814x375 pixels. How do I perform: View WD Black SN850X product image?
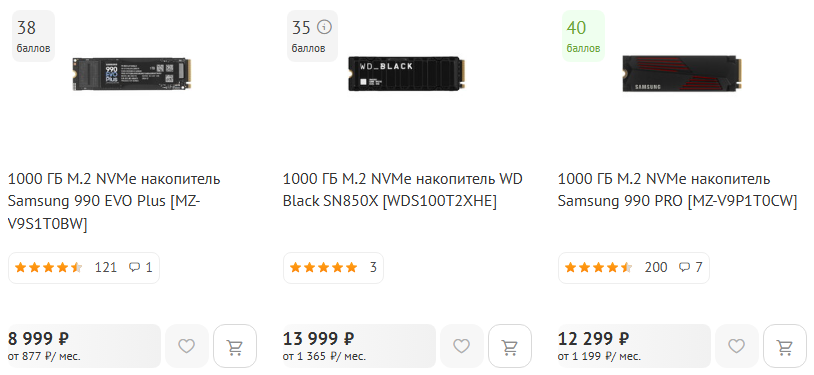click(x=406, y=74)
